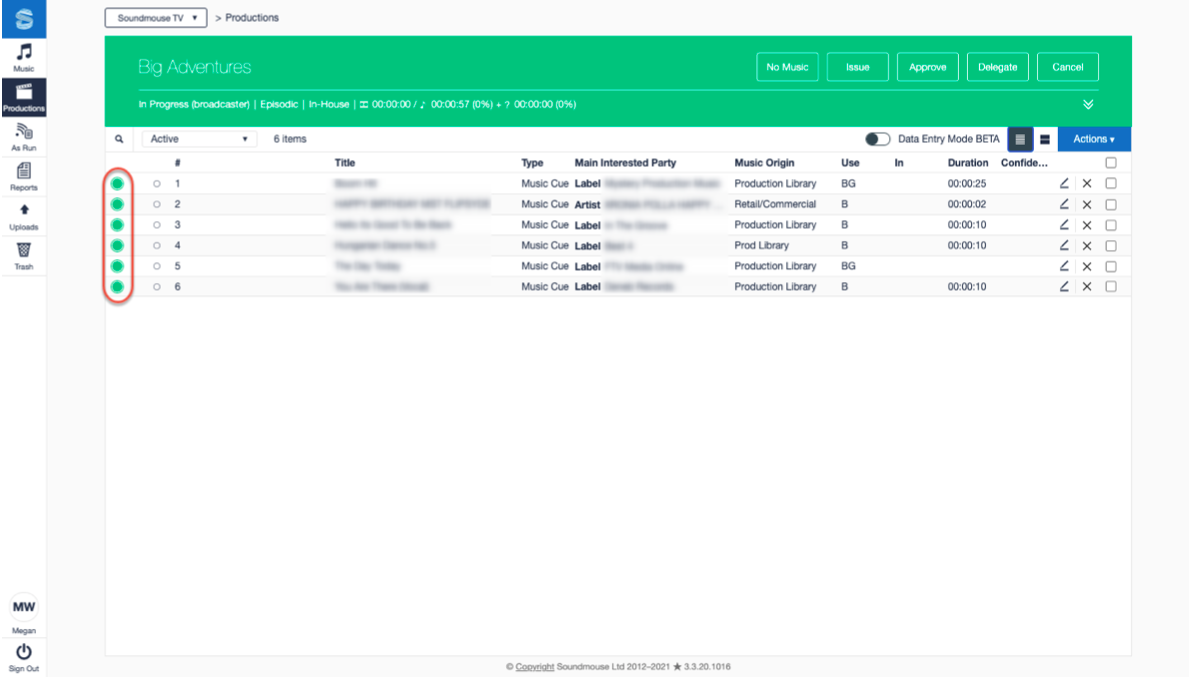Switch to expanded list view icon
The width and height of the screenshot is (1189, 681).
1045,140
